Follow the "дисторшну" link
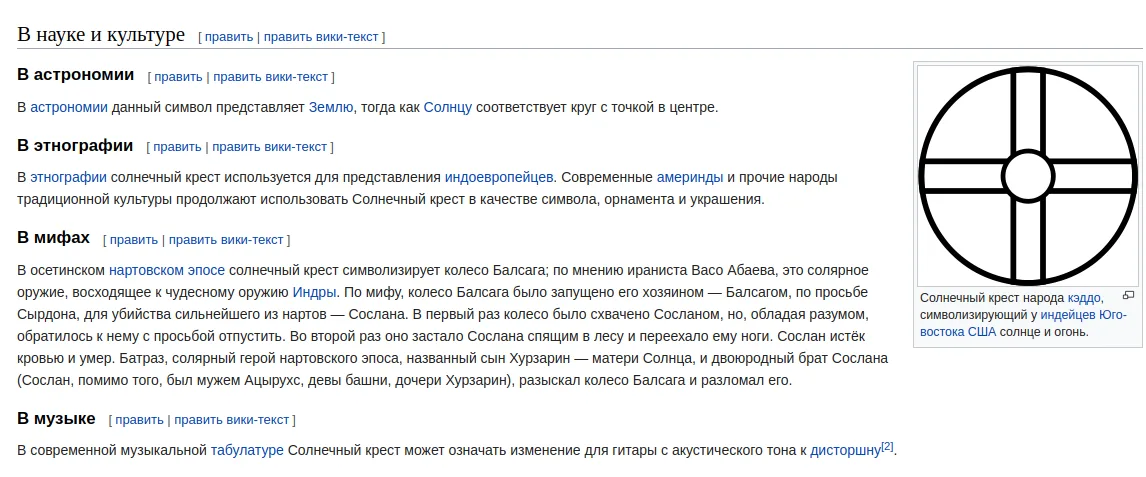 [x=845, y=451]
